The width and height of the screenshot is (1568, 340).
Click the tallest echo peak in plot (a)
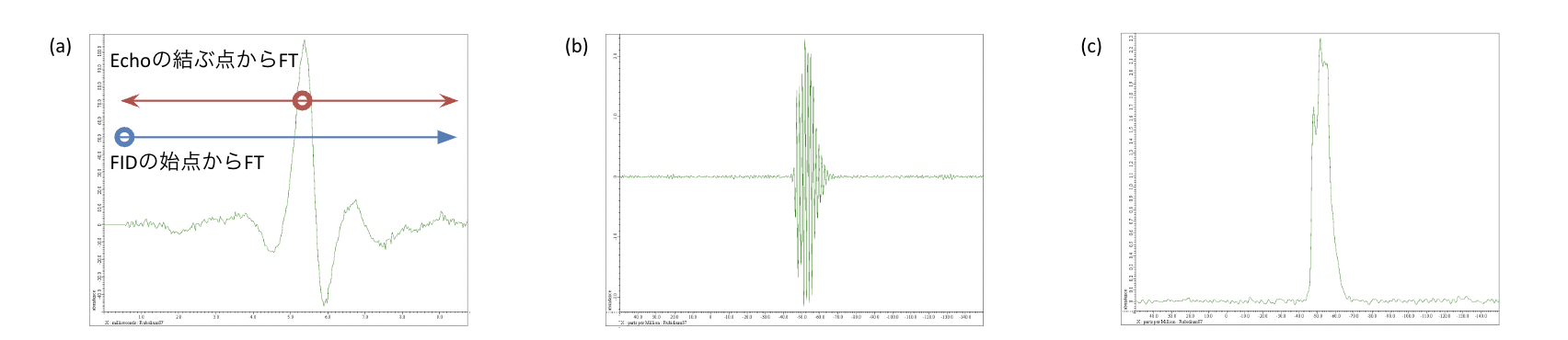pyautogui.click(x=305, y=41)
